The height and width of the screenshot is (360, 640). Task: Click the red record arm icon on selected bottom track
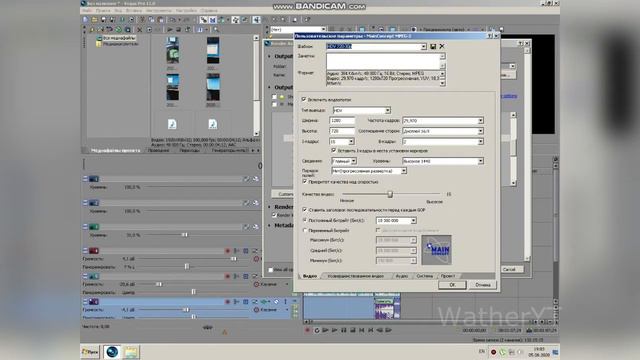point(228,302)
